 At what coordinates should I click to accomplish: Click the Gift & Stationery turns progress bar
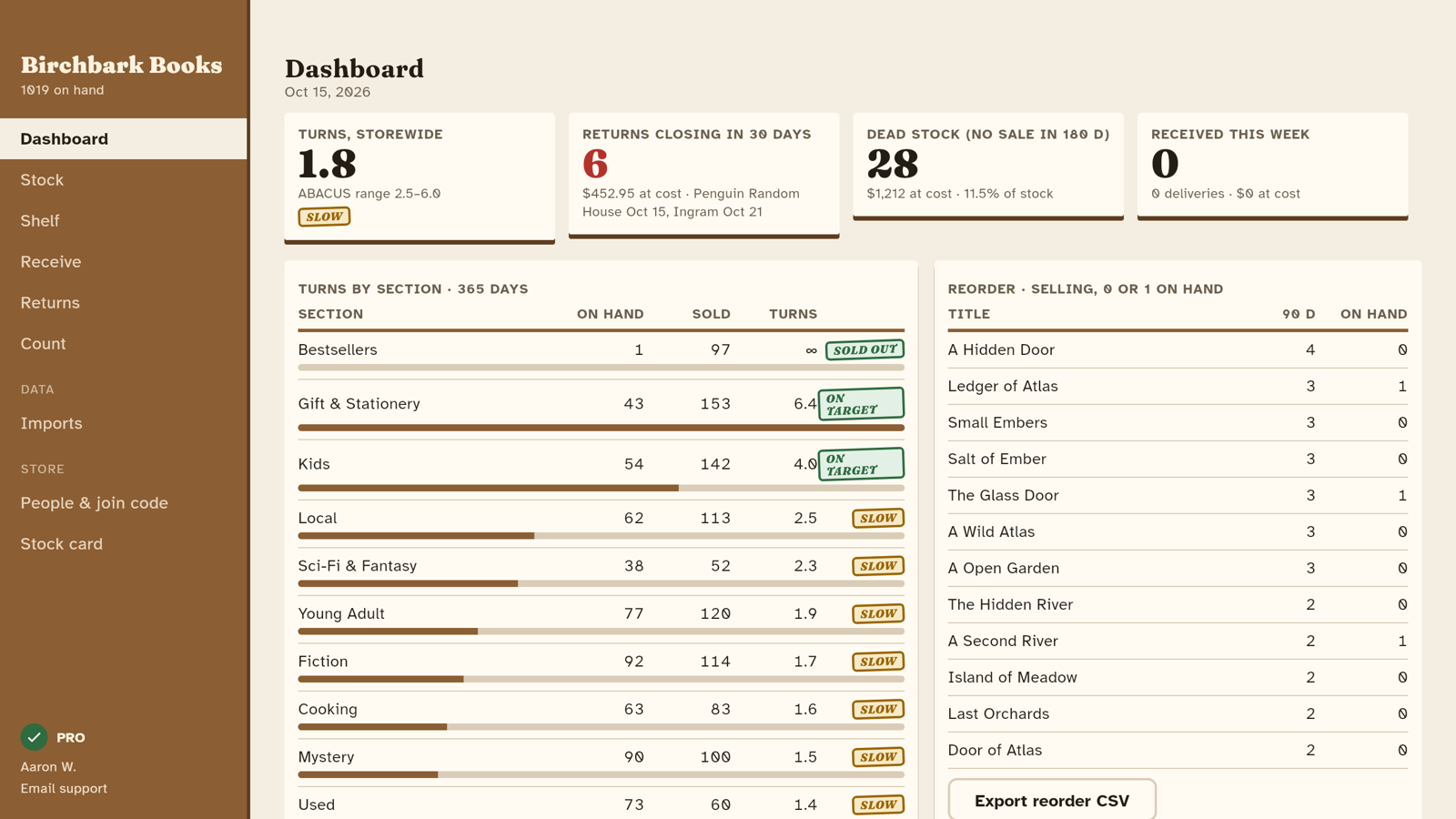pos(602,428)
